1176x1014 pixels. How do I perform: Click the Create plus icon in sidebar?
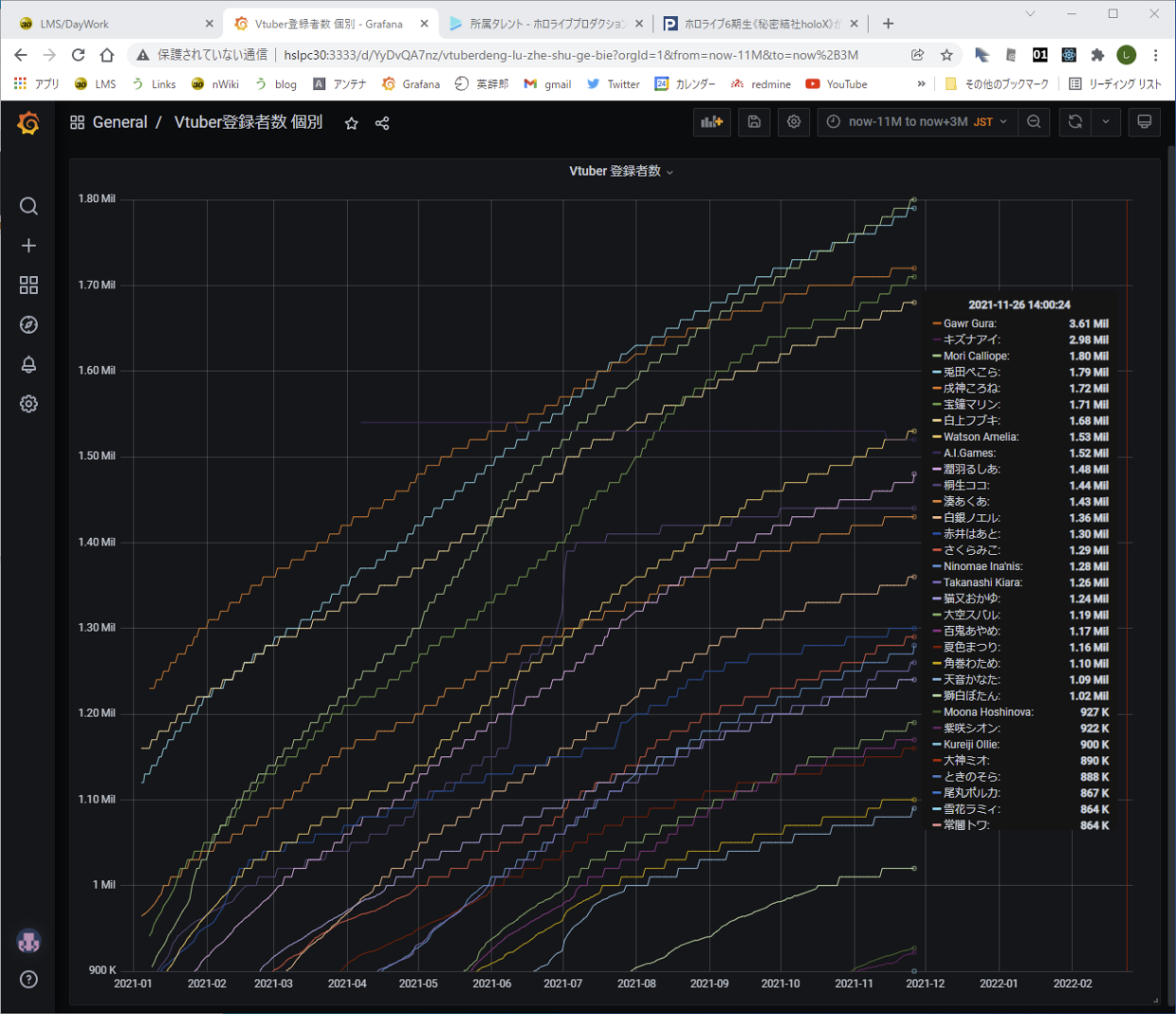pyautogui.click(x=28, y=246)
